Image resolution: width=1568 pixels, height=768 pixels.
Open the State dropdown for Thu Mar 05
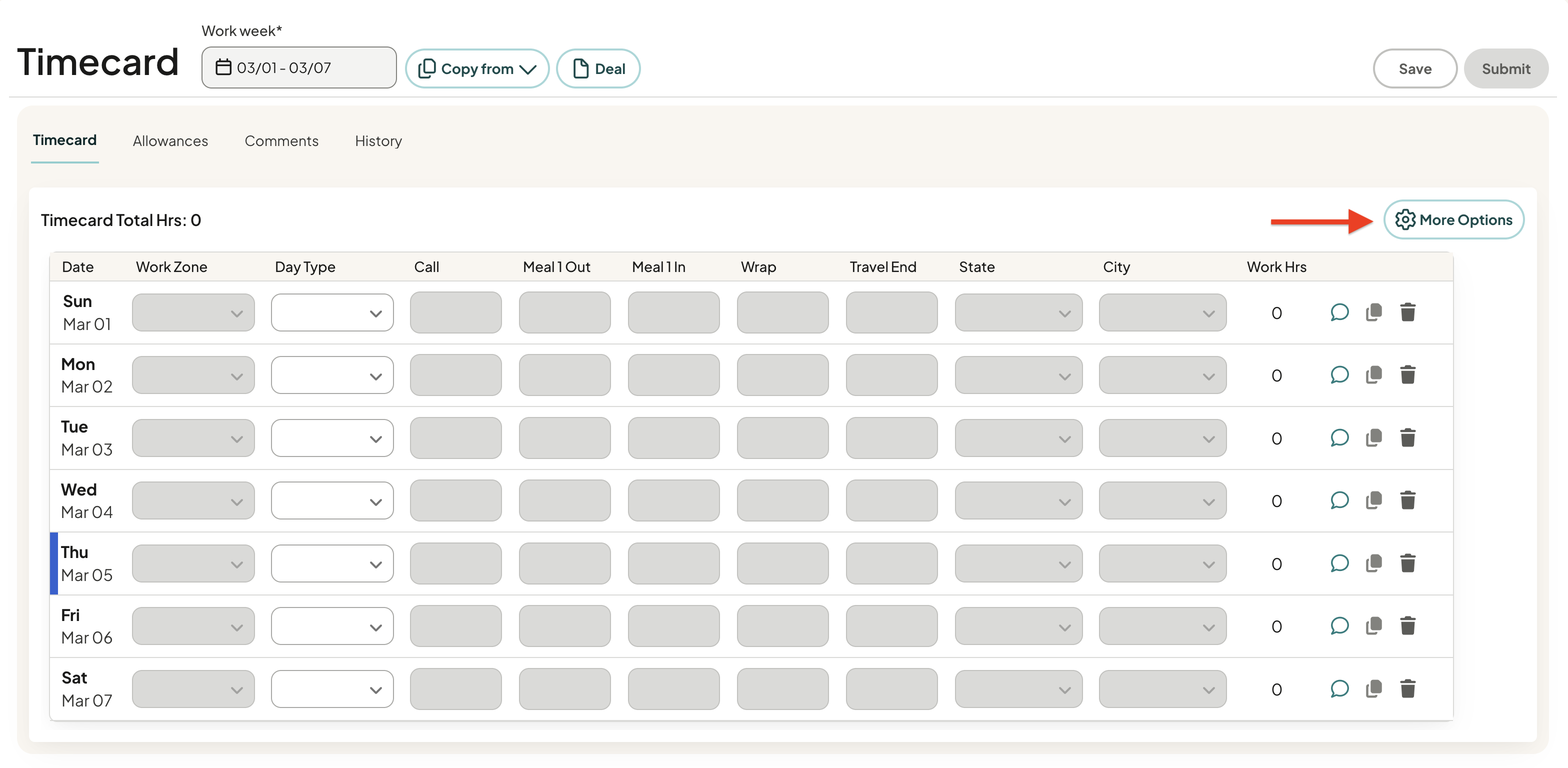tap(1018, 563)
